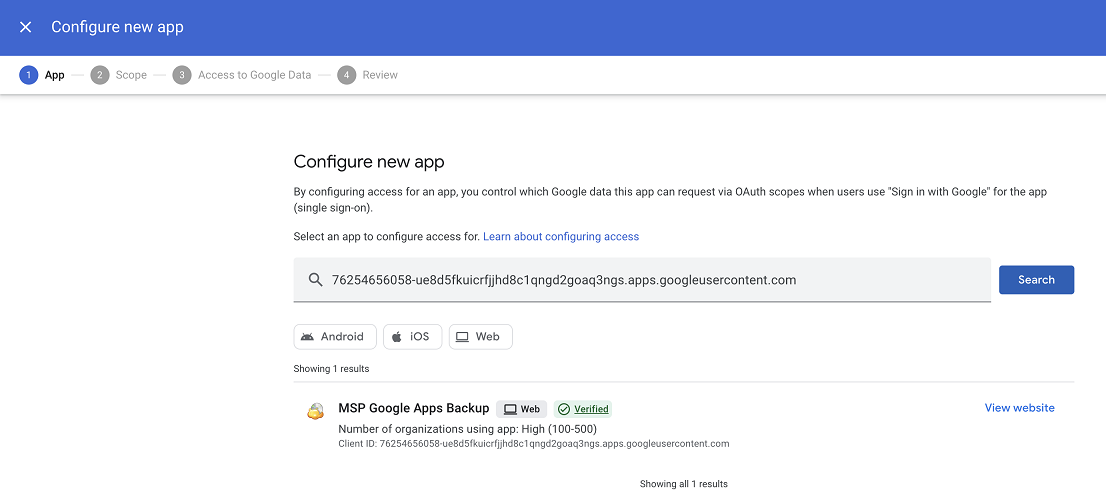Toggle the Web filter chip below search
Image resolution: width=1106 pixels, height=496 pixels.
[x=480, y=337]
